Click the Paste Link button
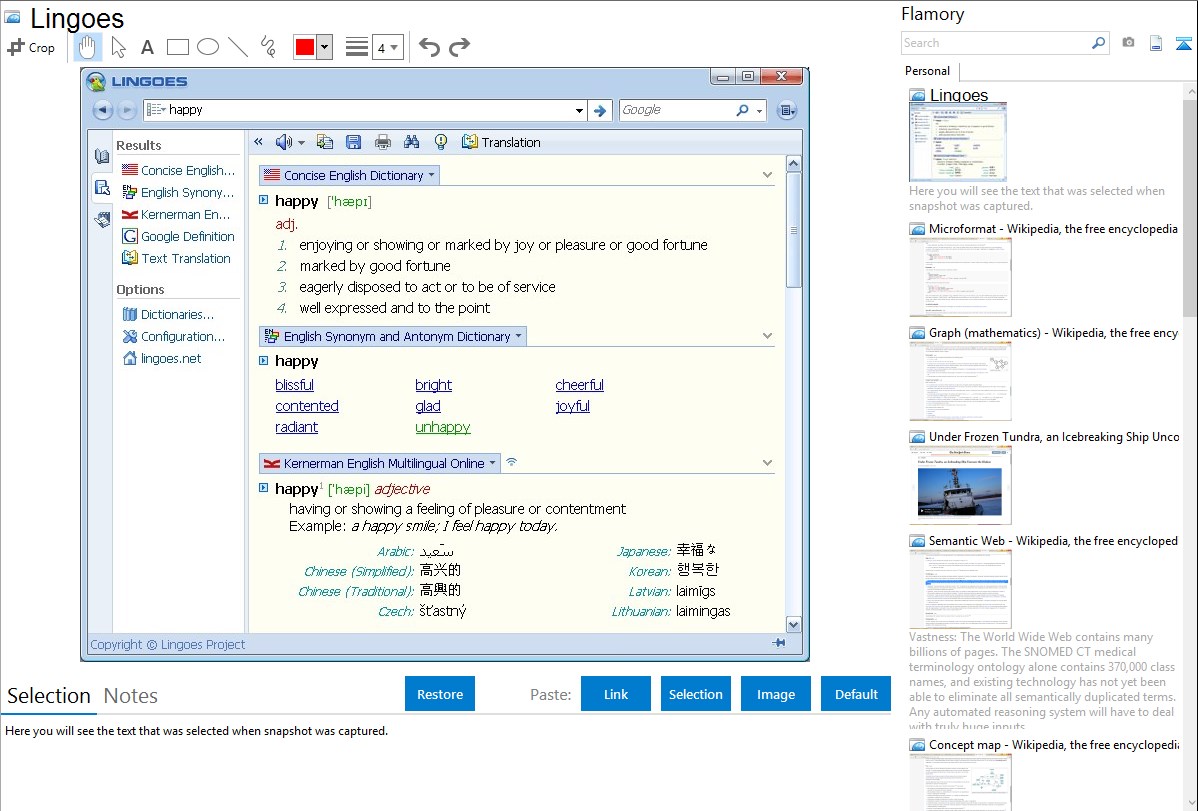This screenshot has width=1198, height=811. coord(616,694)
